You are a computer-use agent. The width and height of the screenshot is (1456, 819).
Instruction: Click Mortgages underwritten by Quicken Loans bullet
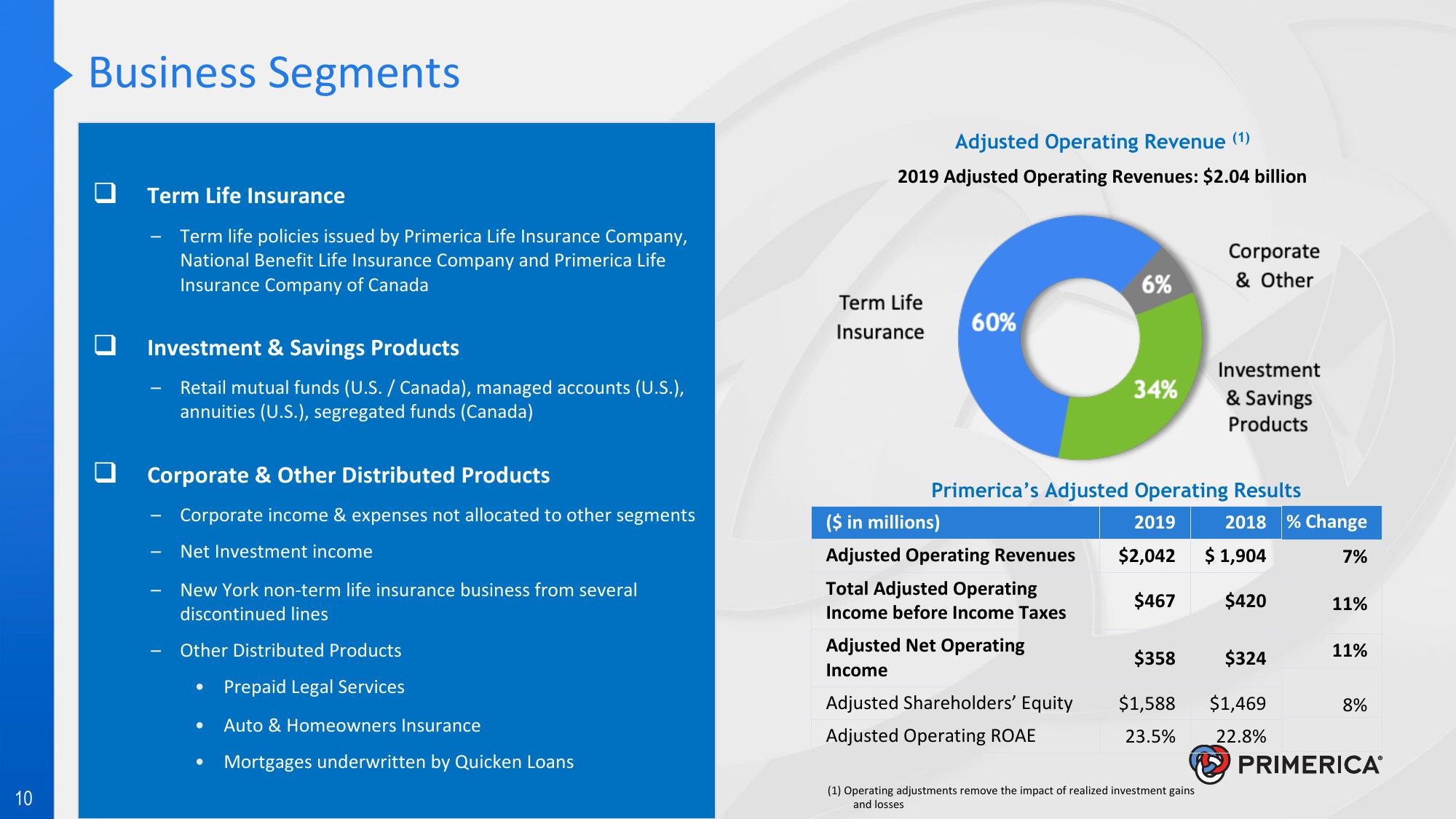point(399,762)
